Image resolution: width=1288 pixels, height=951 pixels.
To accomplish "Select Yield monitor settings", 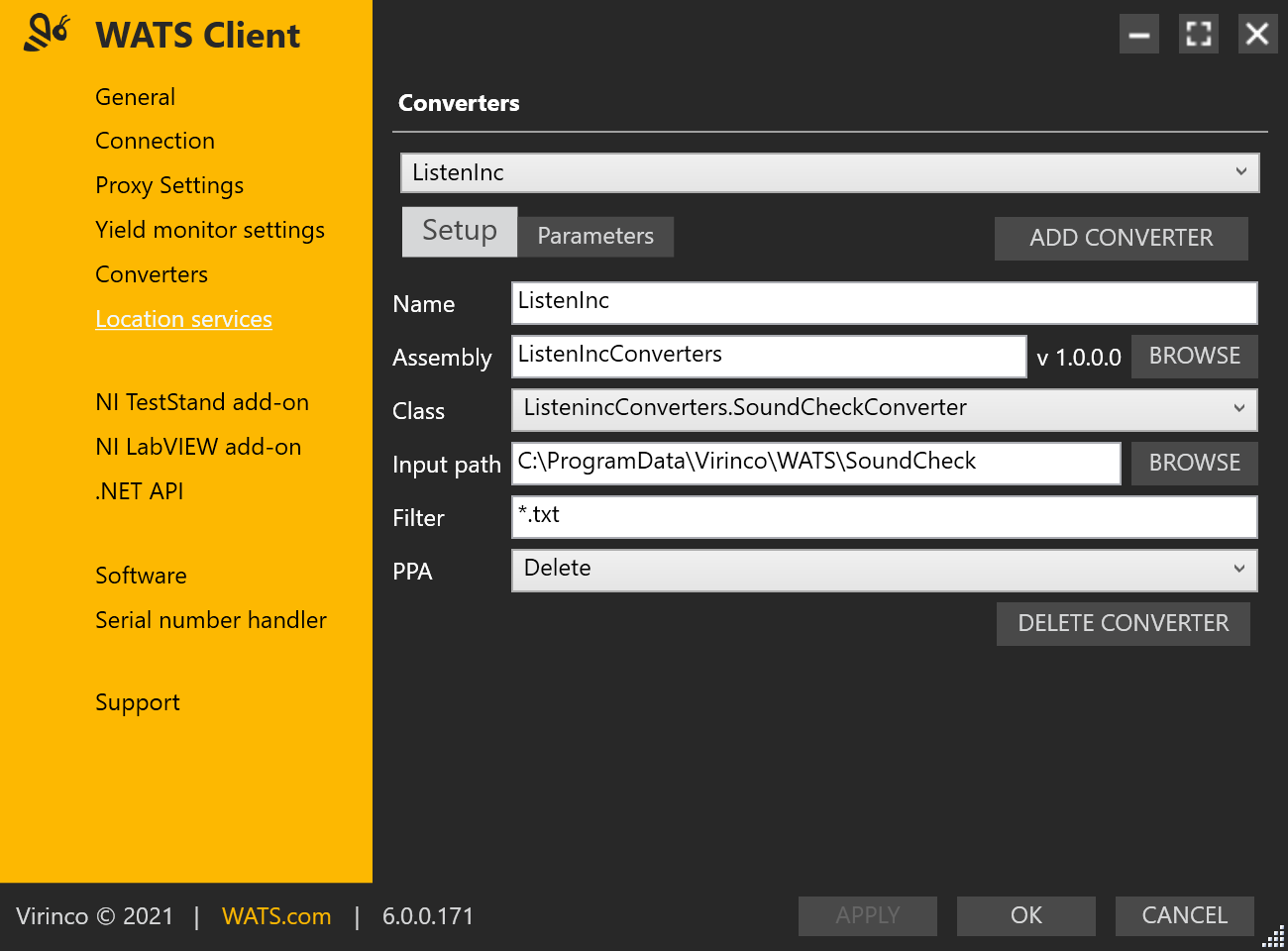I will [x=210, y=230].
